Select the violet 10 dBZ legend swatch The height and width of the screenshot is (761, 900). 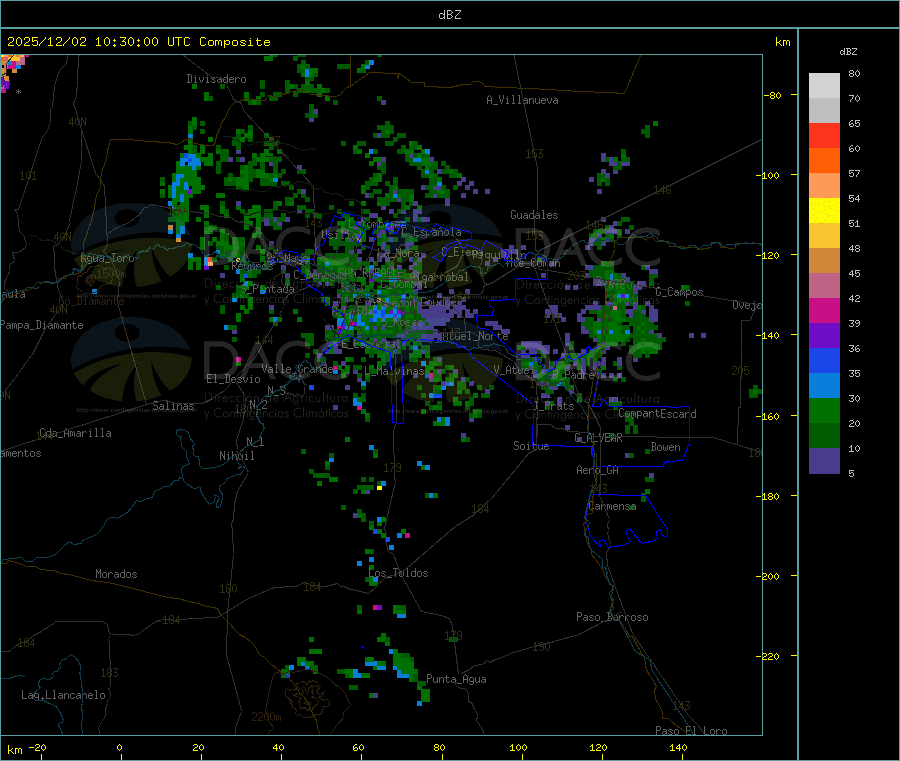(x=824, y=461)
